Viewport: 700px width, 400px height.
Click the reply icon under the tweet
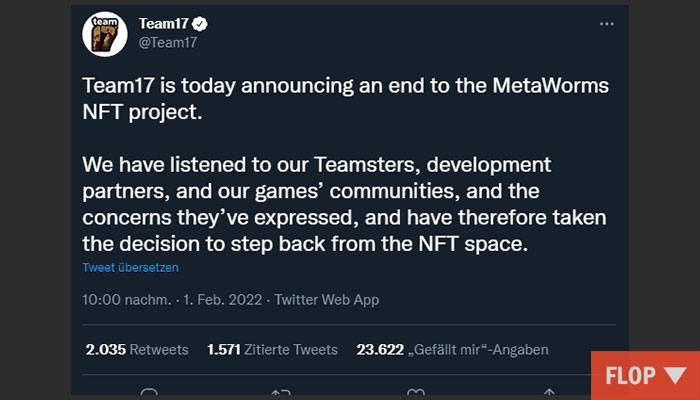pos(150,393)
